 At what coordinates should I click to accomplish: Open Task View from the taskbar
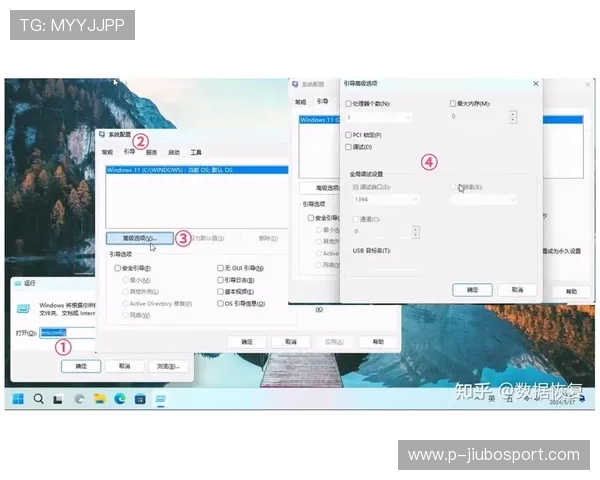[59, 398]
